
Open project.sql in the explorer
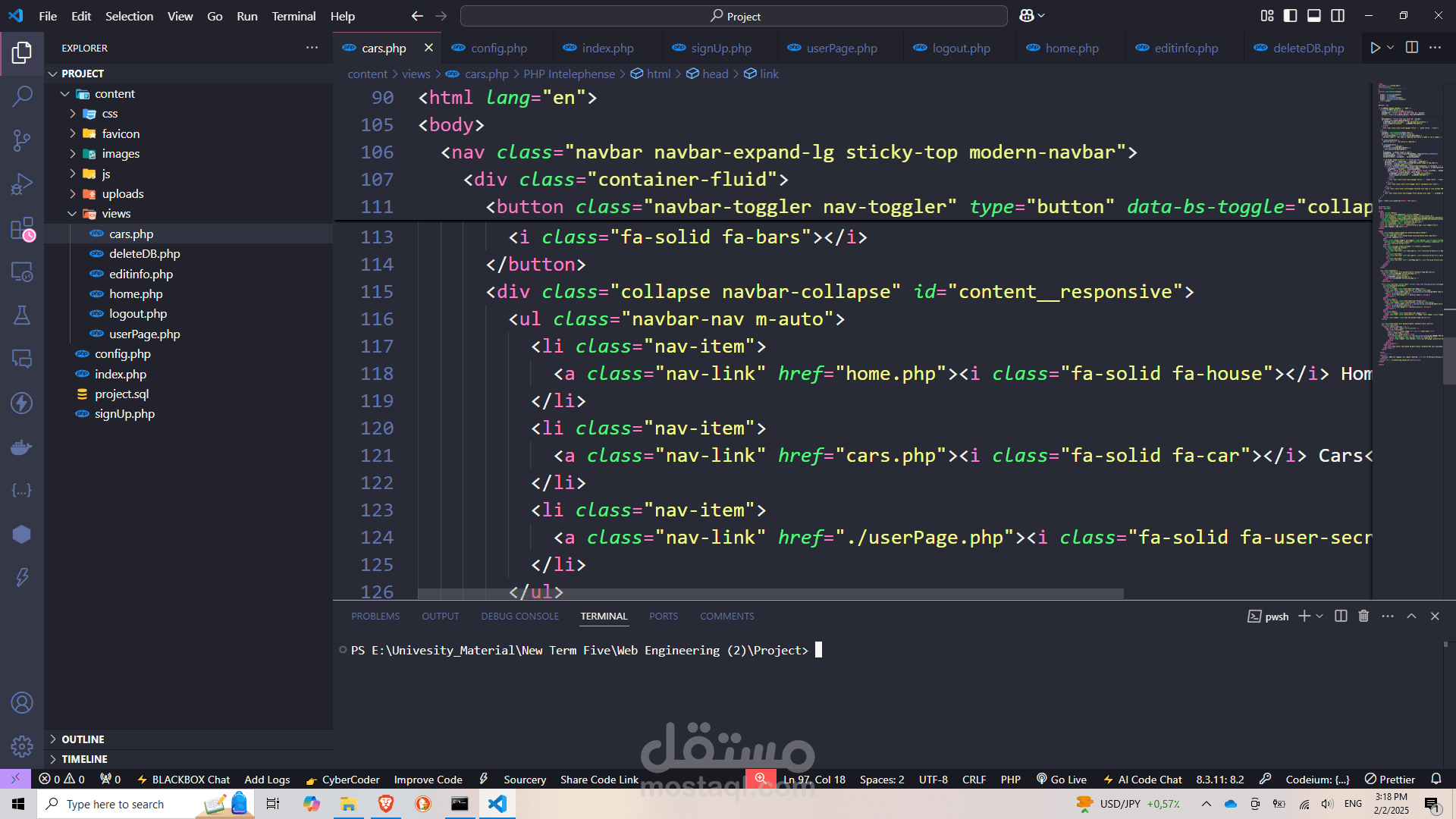[x=121, y=394]
